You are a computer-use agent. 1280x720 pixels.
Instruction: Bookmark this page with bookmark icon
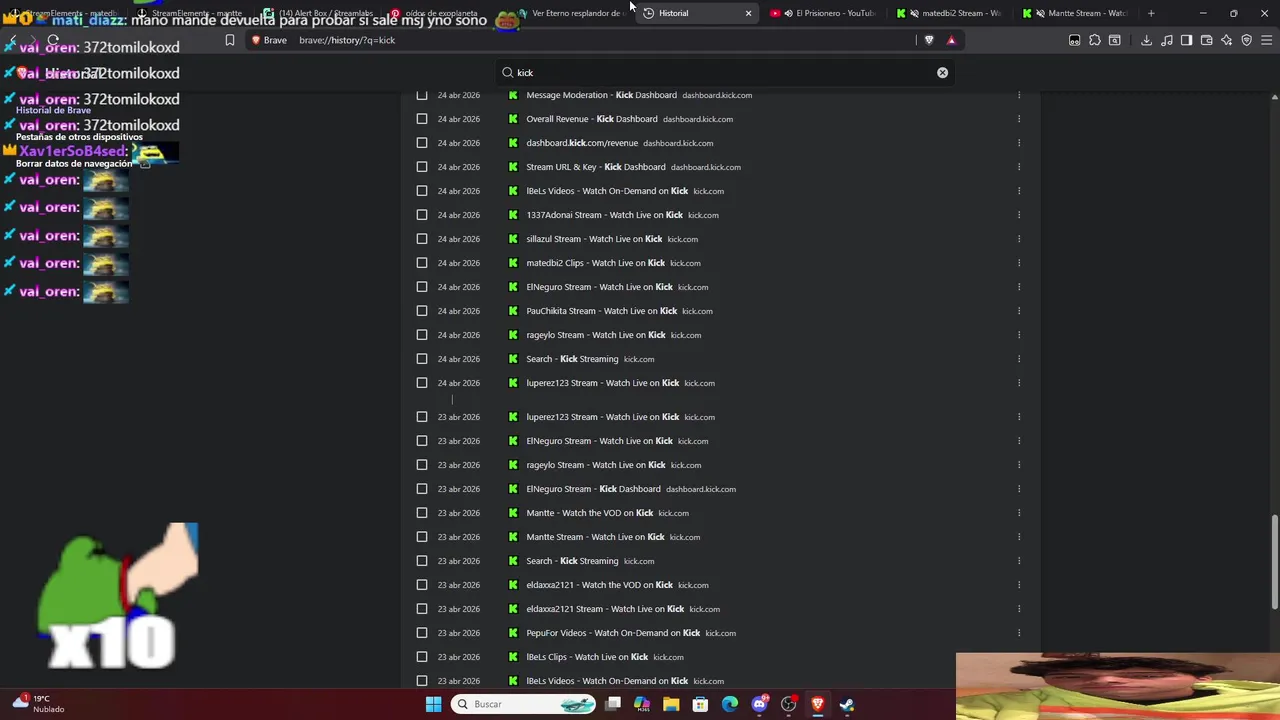click(x=229, y=40)
